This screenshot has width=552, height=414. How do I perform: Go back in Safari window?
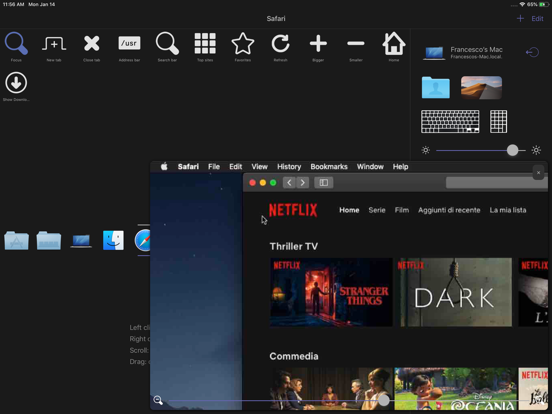click(289, 182)
